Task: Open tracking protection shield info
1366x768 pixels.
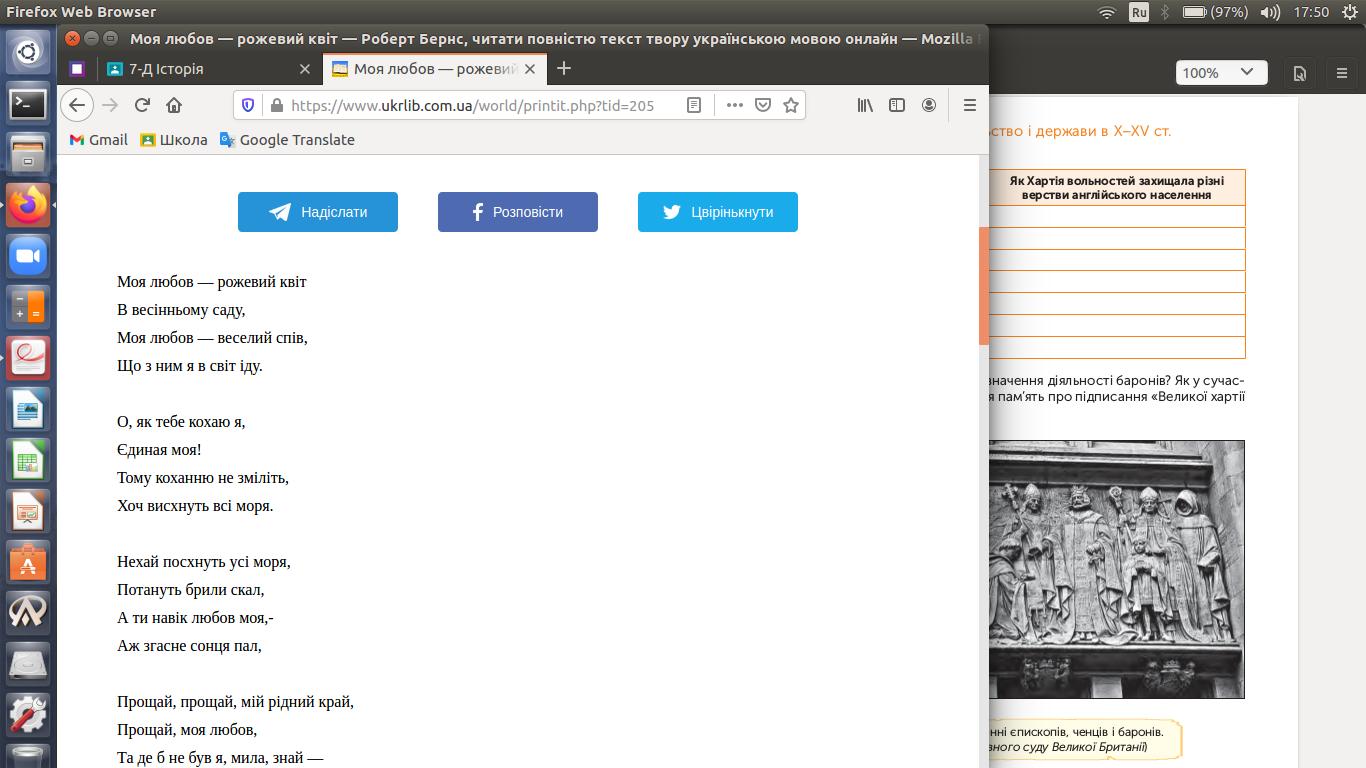Action: [249, 105]
